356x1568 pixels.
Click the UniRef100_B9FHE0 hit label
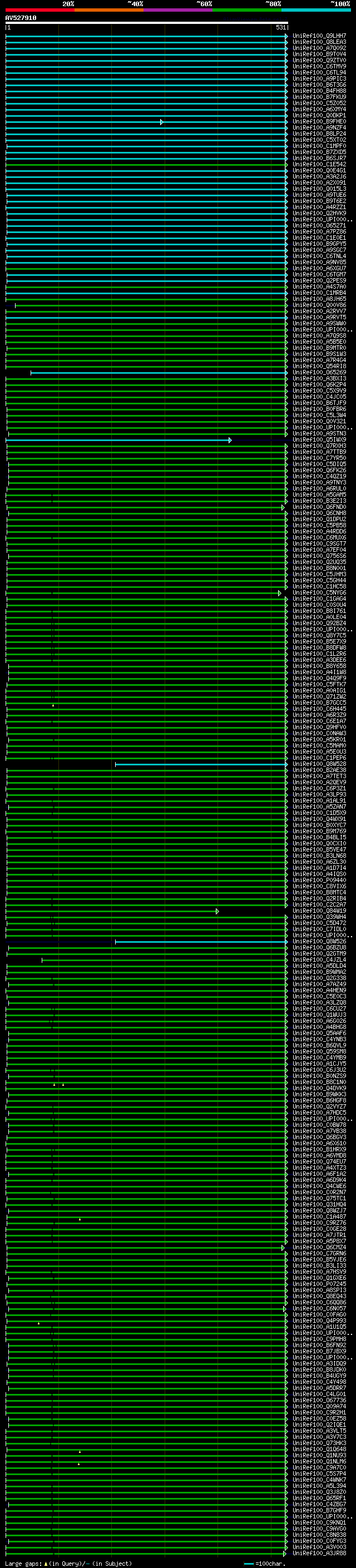coord(319,122)
